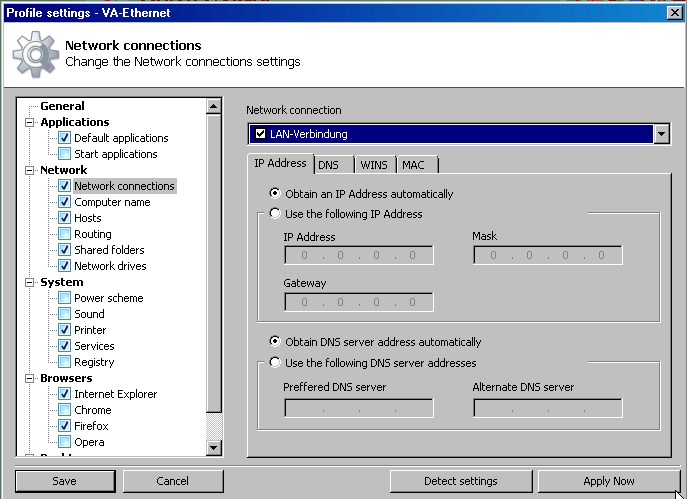687x499 pixels.
Task: Collapse the Browsers tree node
Action: coord(30,378)
